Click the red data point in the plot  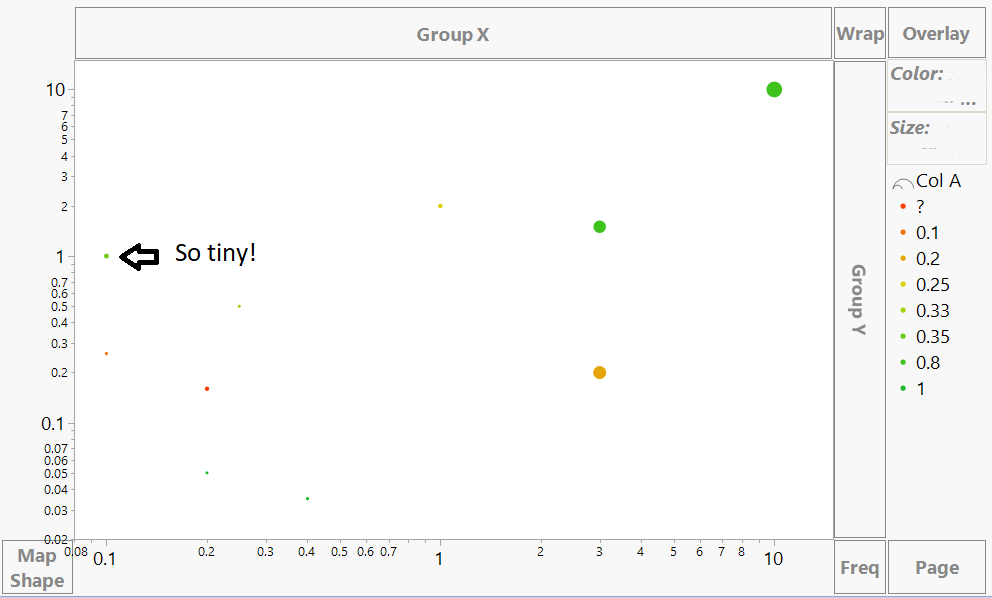click(x=207, y=389)
